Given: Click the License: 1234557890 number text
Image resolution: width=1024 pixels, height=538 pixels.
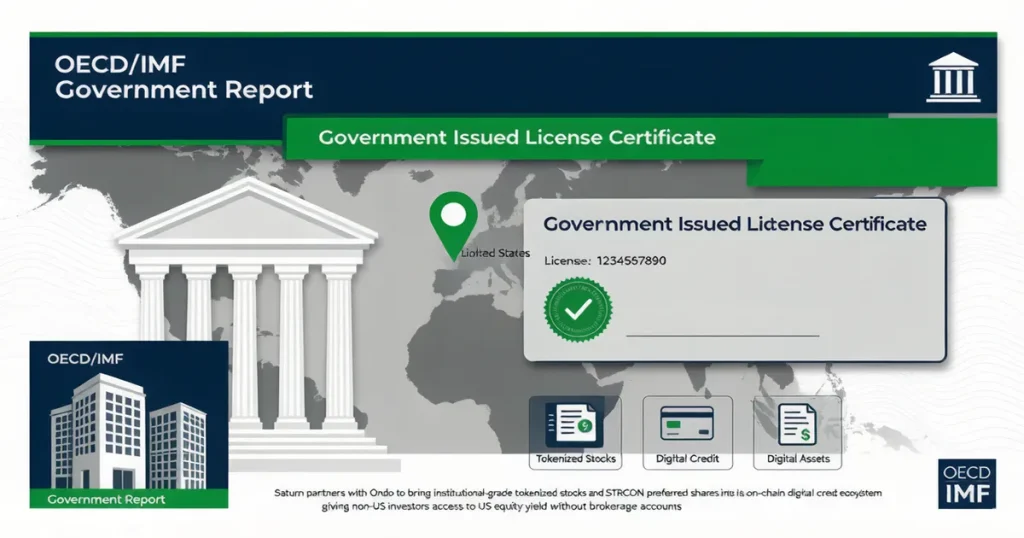Looking at the screenshot, I should coord(605,261).
